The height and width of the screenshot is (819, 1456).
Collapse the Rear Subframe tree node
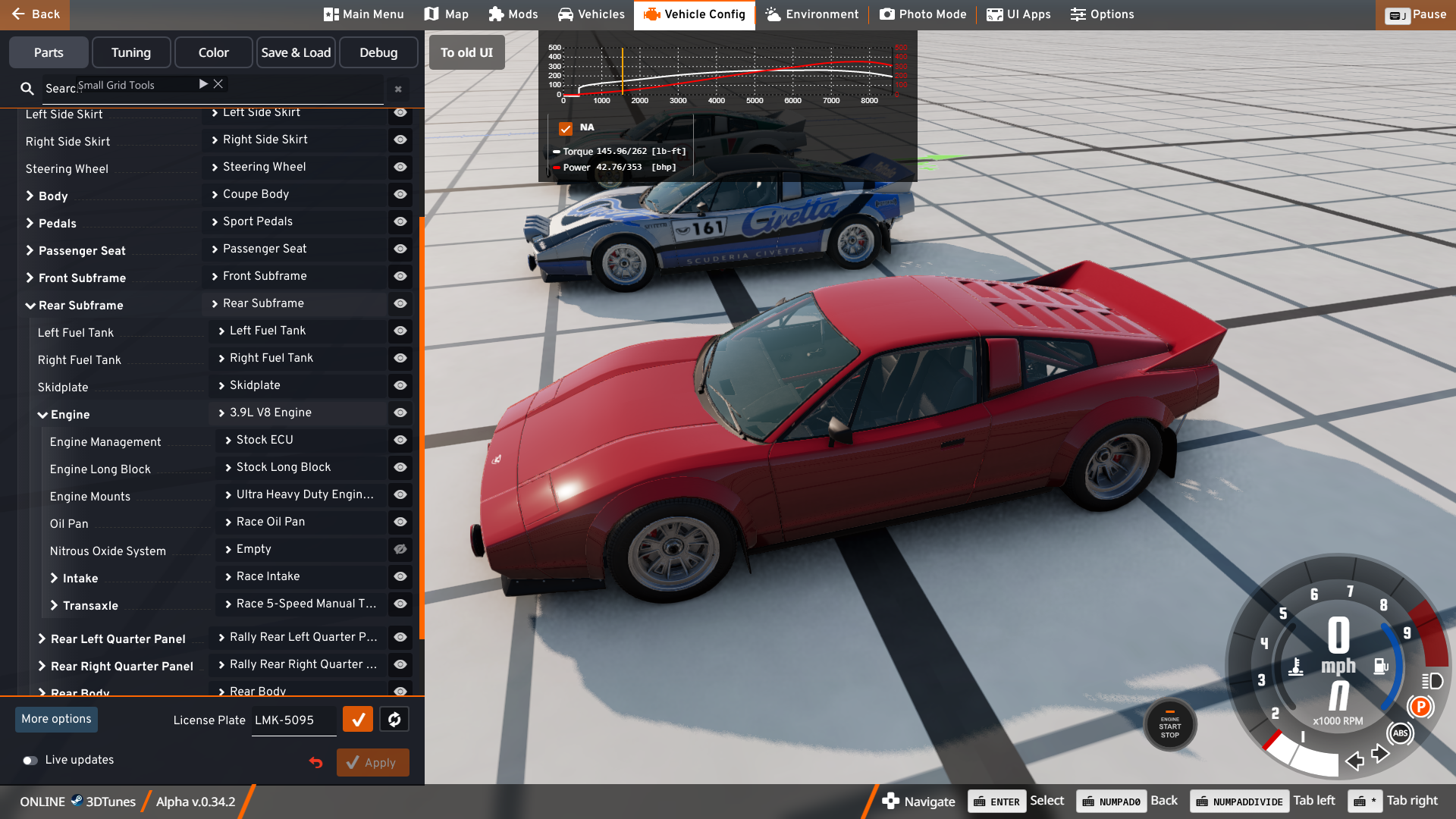[x=30, y=306]
